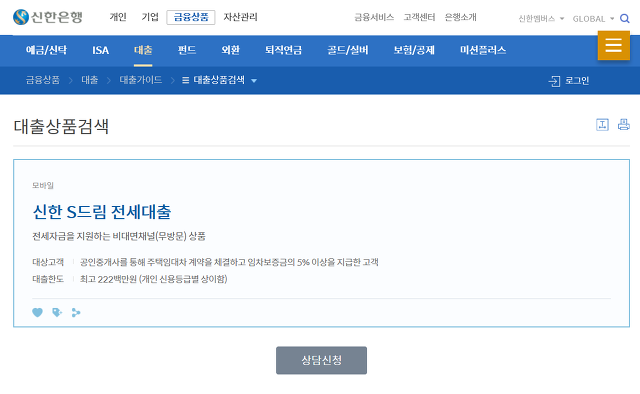Viewport: 640px width, 394px height.
Task: Click the text size adjustment icon
Action: [x=602, y=125]
